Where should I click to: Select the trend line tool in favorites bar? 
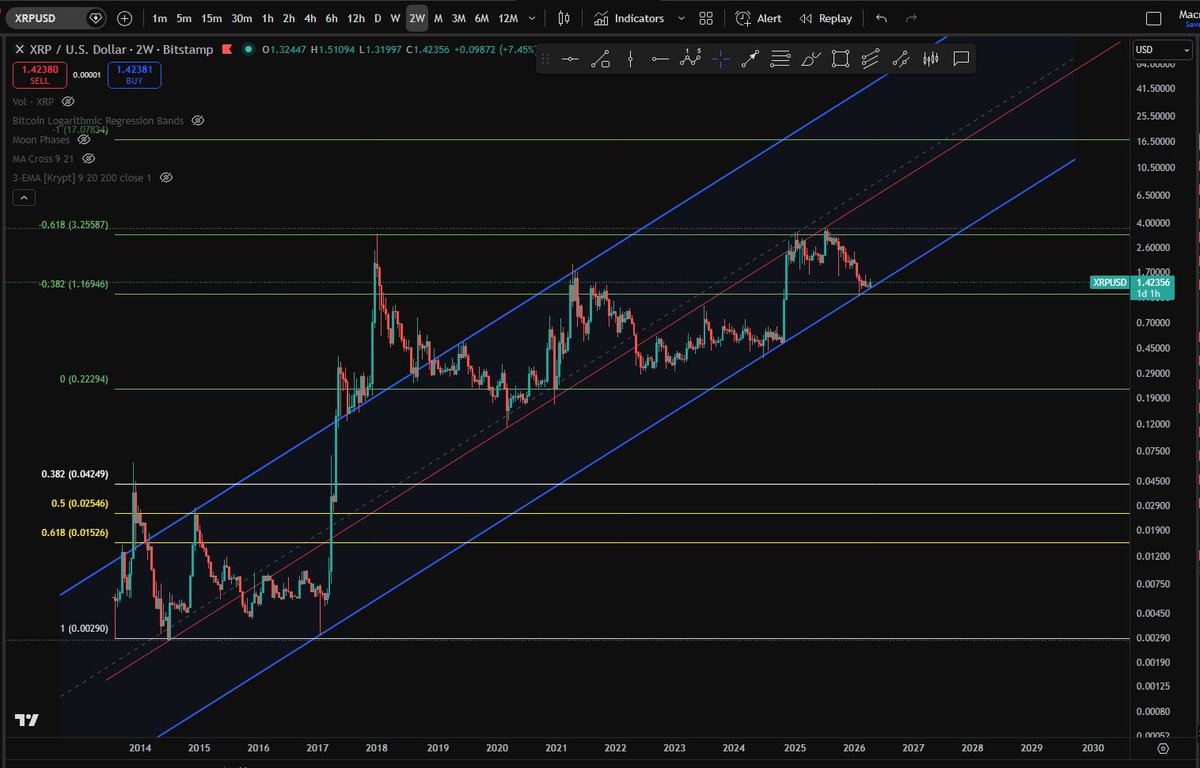600,59
